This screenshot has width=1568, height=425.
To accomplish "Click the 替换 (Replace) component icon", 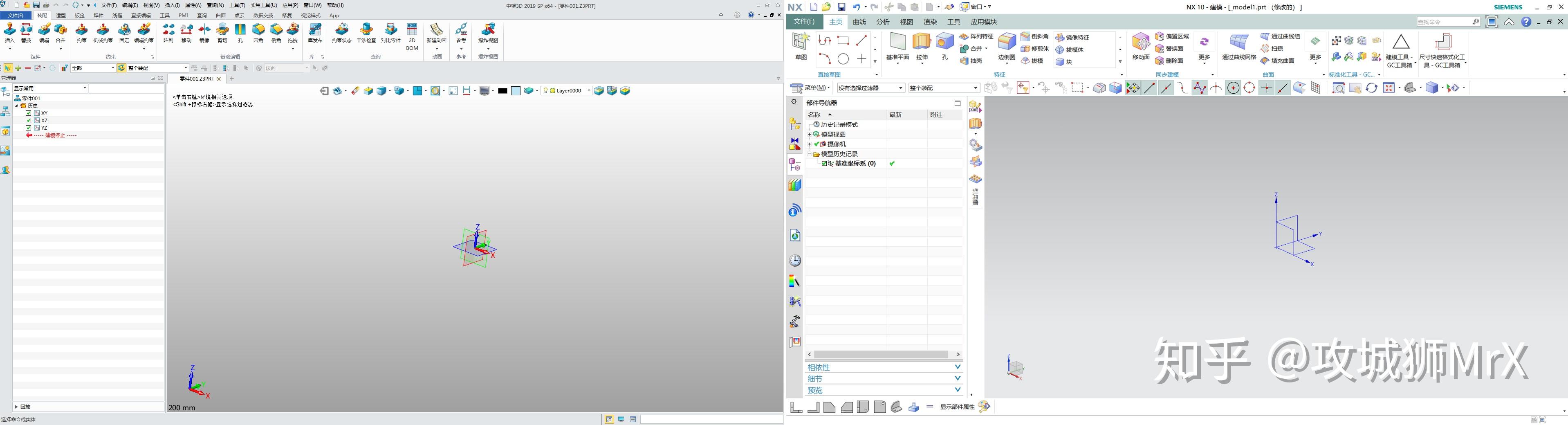I will pos(26,33).
